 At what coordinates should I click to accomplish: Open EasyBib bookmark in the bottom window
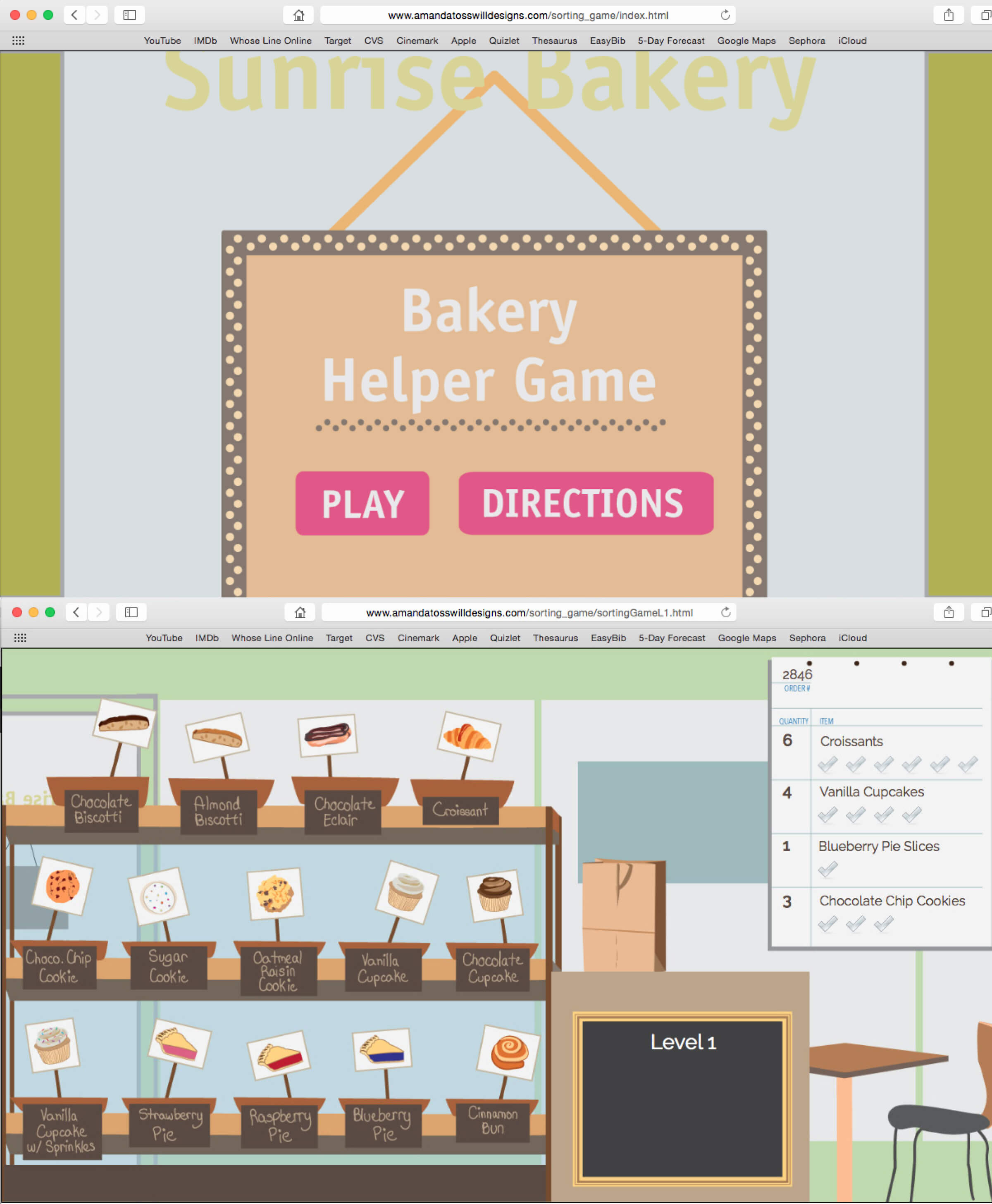(x=608, y=638)
